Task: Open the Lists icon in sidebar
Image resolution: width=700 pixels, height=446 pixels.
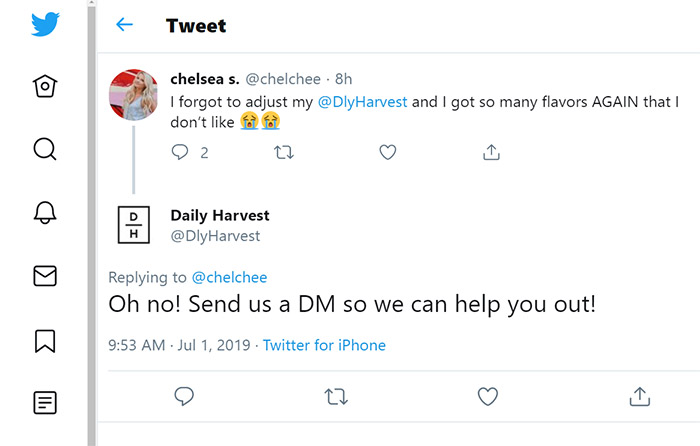Action: [x=45, y=403]
